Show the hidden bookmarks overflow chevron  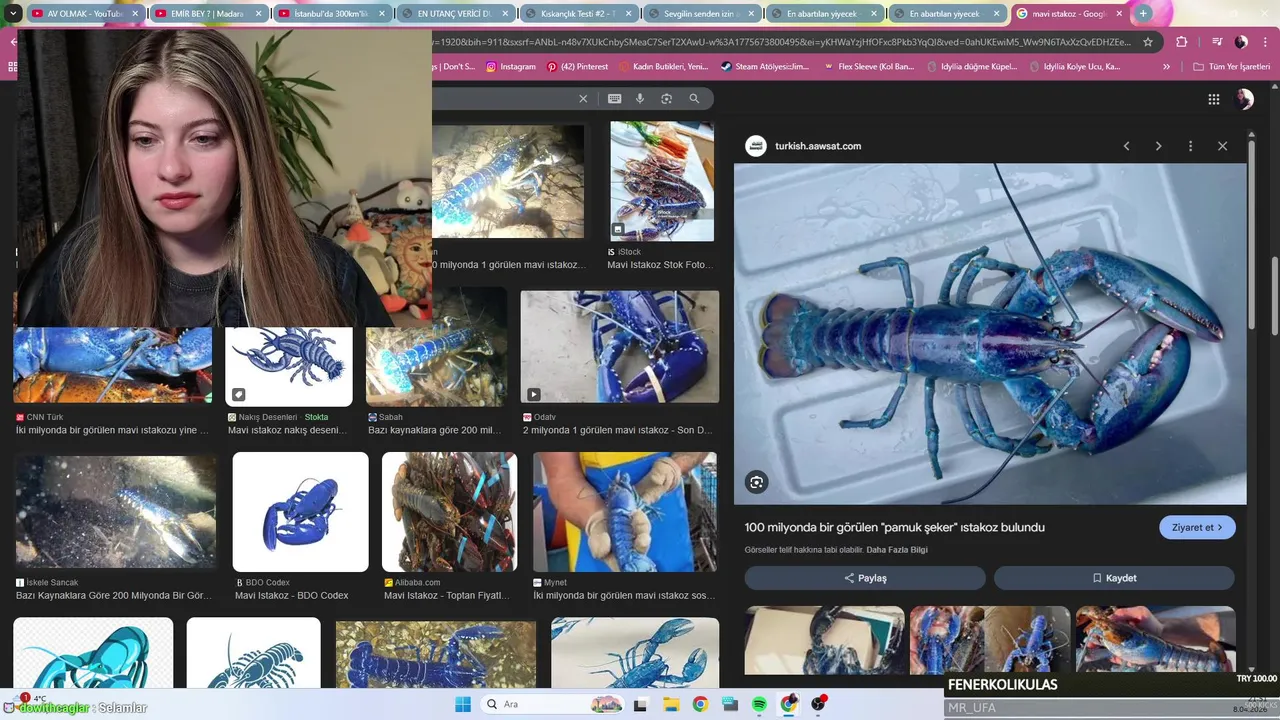[1166, 67]
